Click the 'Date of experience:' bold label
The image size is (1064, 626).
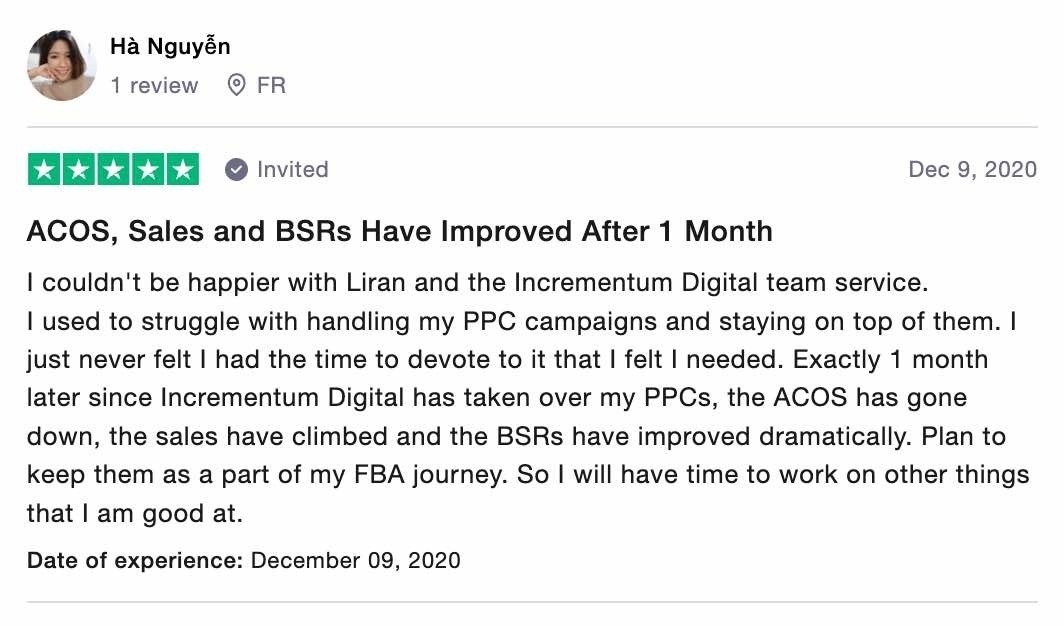pos(135,560)
